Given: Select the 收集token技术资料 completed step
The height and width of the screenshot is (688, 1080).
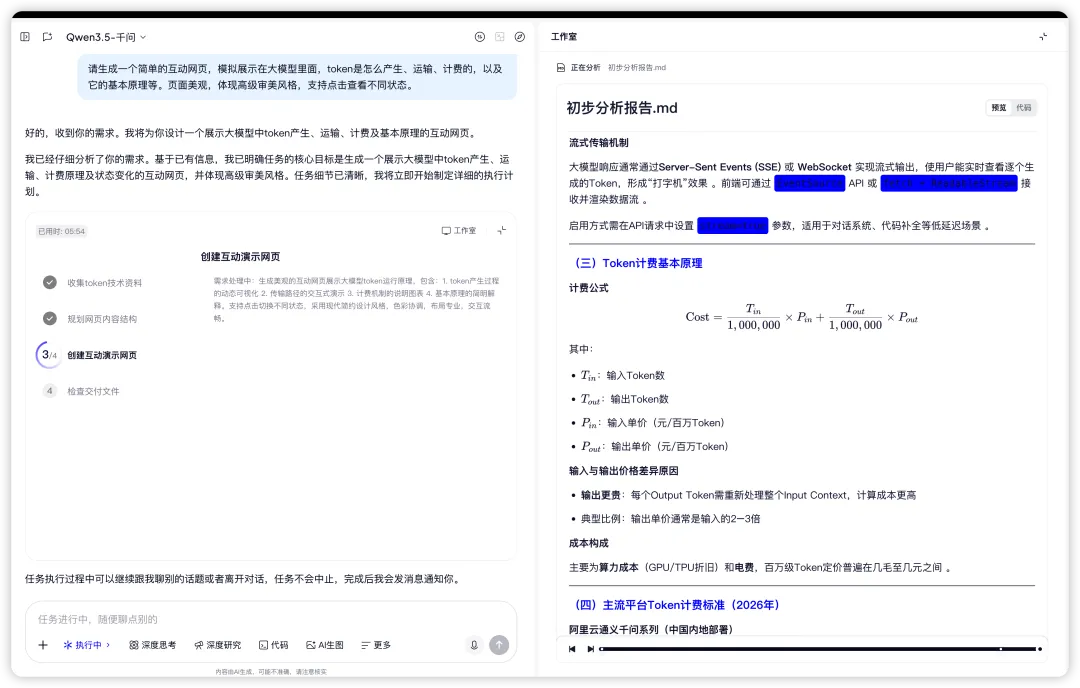Looking at the screenshot, I should point(104,283).
